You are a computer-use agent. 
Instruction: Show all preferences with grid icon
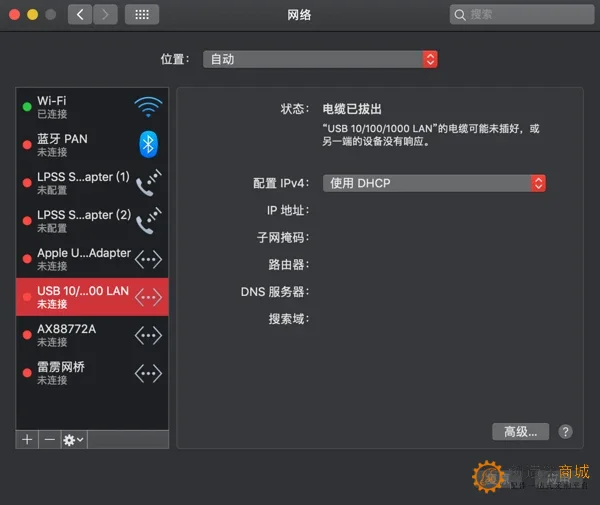coord(142,15)
